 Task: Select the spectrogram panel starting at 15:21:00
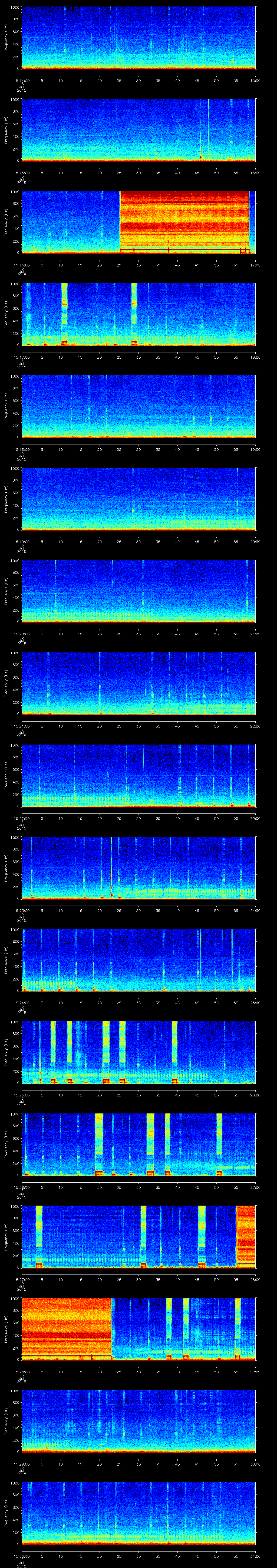click(x=139, y=683)
